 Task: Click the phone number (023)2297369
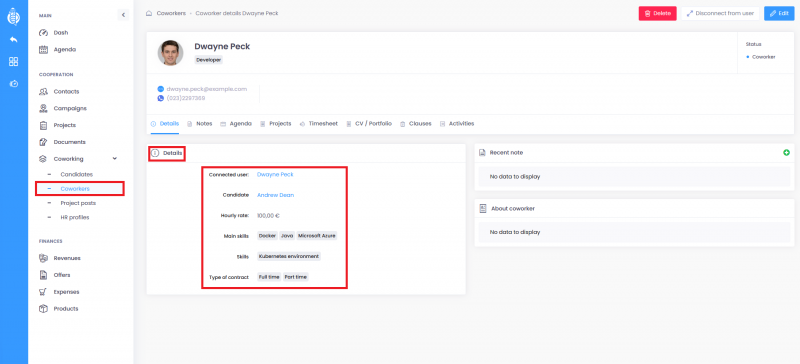186,98
